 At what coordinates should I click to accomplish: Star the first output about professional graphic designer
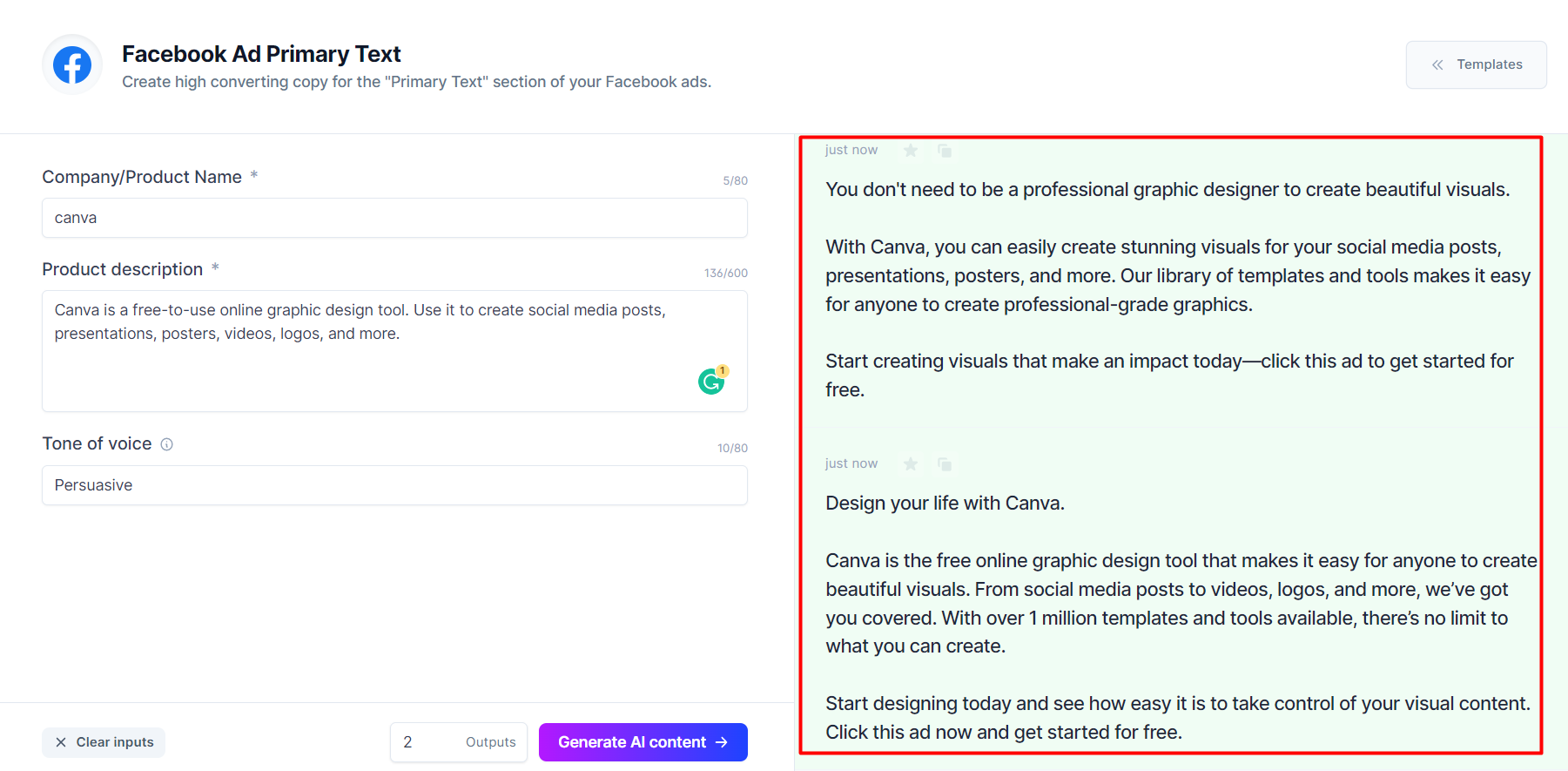tap(911, 151)
